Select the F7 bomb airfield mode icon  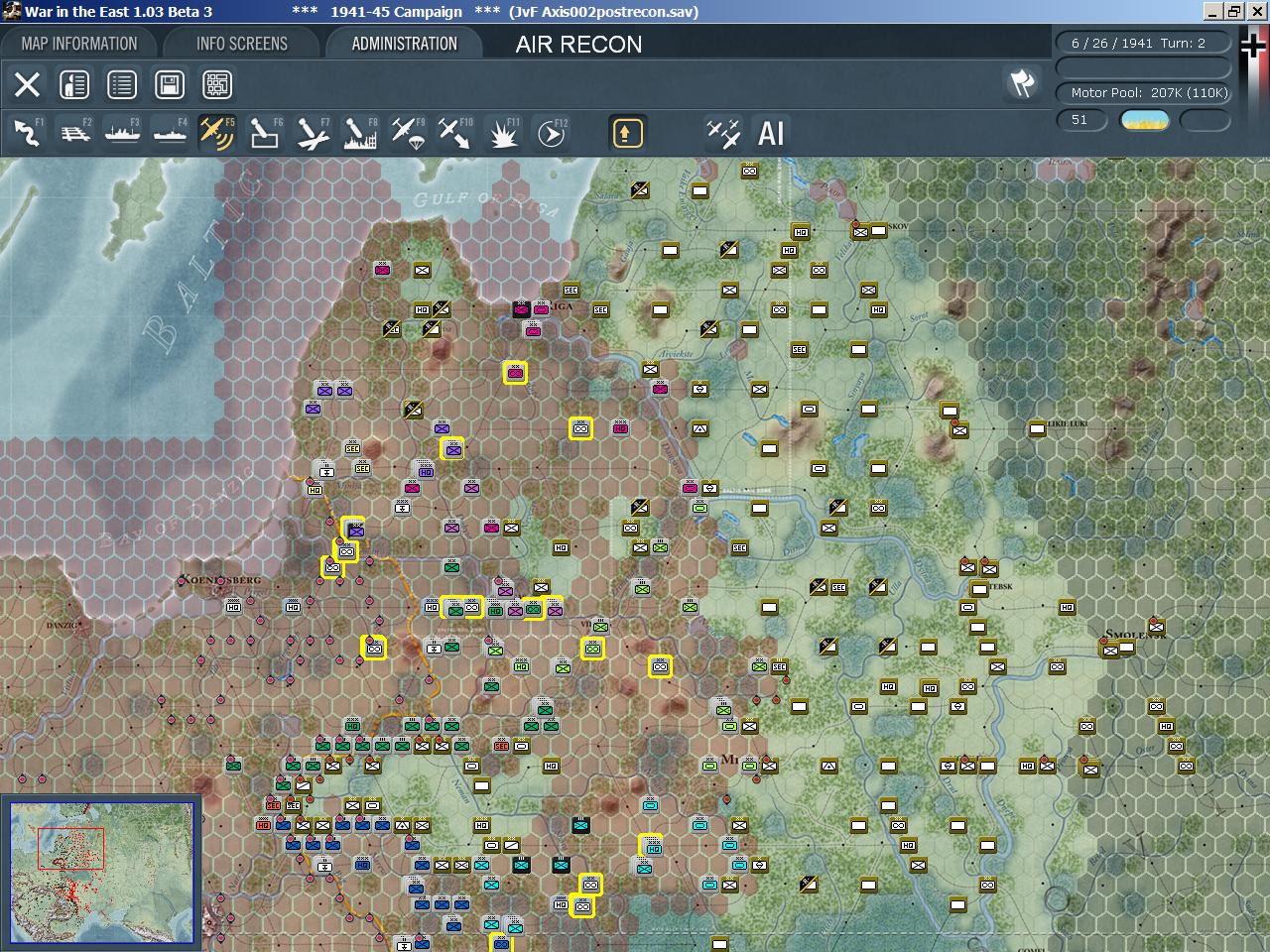point(312,133)
